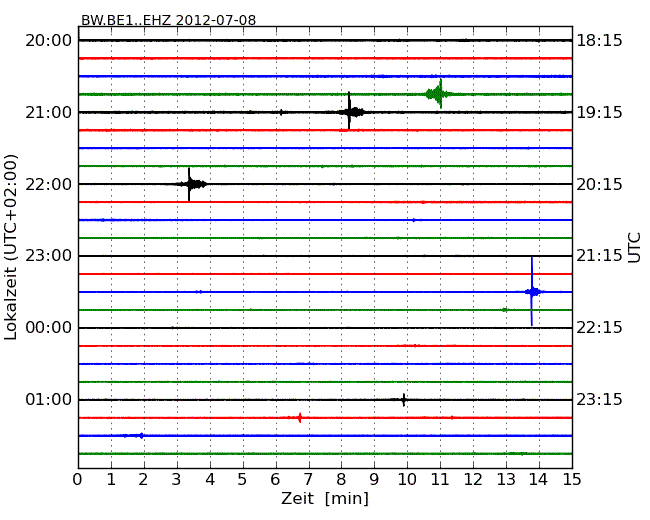Click x-axis tick label 2

tap(143, 479)
